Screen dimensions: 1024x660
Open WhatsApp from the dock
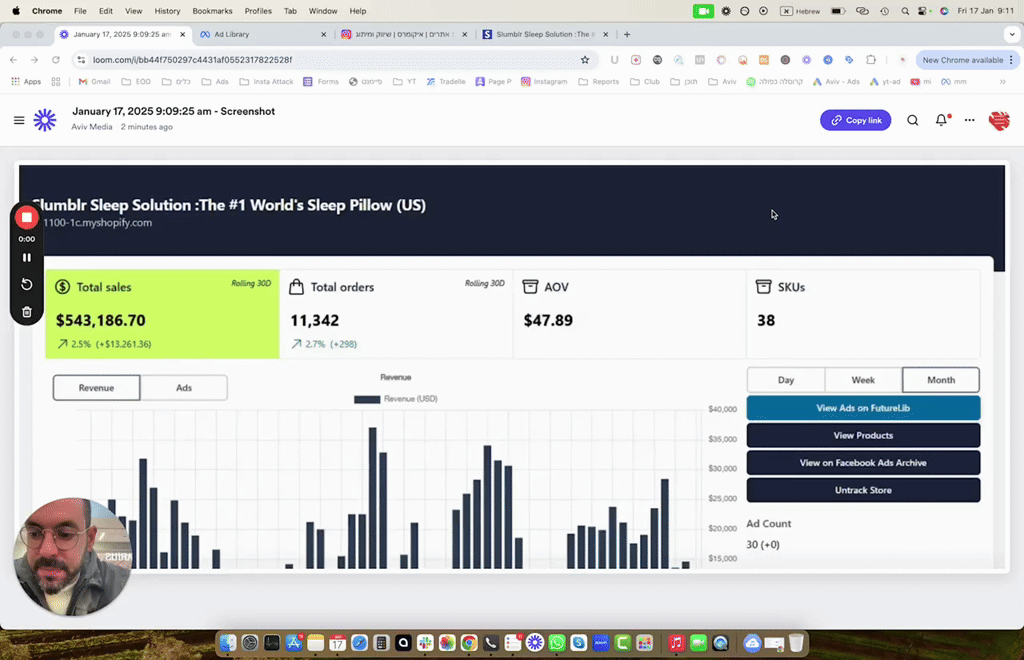[x=557, y=643]
